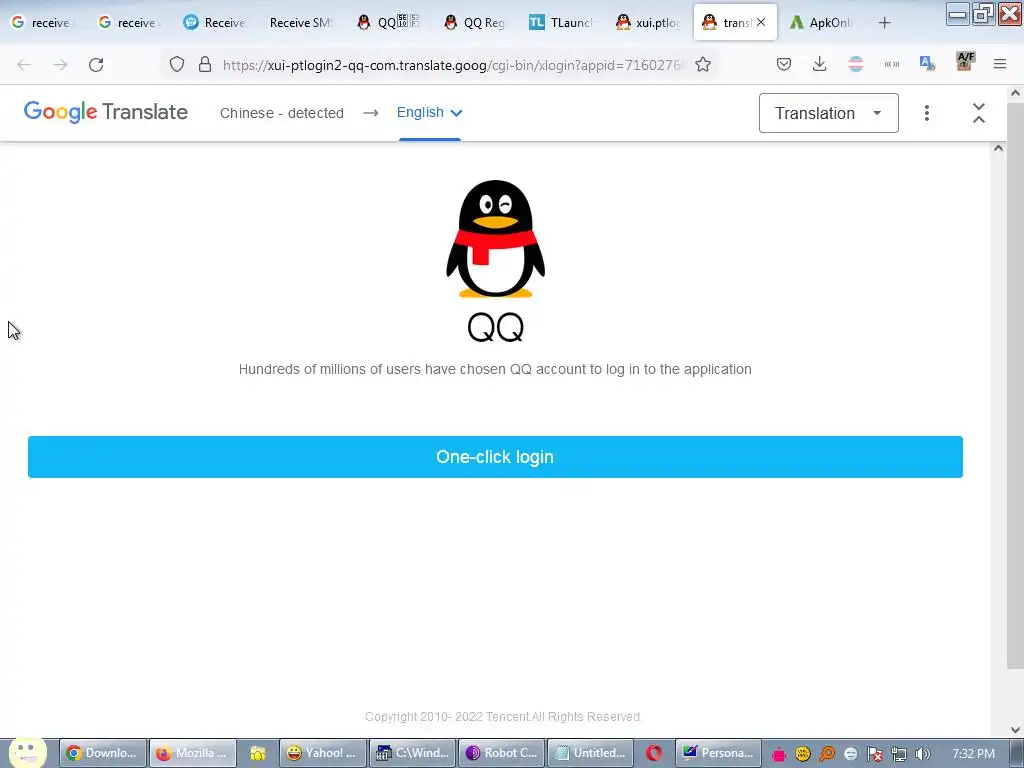Open Robot C... taskbar item
The image size is (1024, 768).
click(501, 753)
